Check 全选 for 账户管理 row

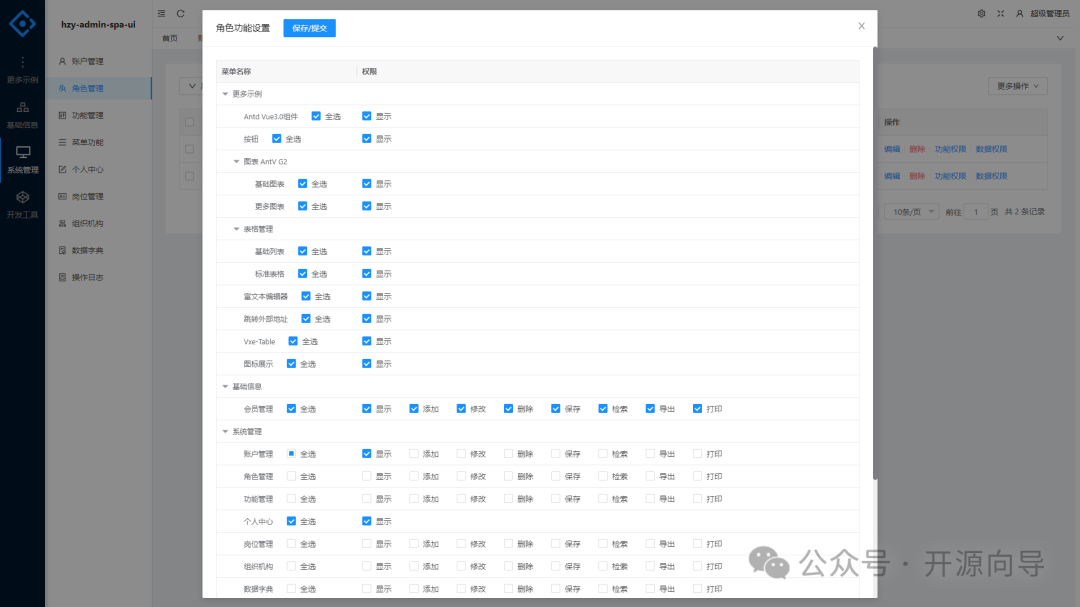coord(291,453)
